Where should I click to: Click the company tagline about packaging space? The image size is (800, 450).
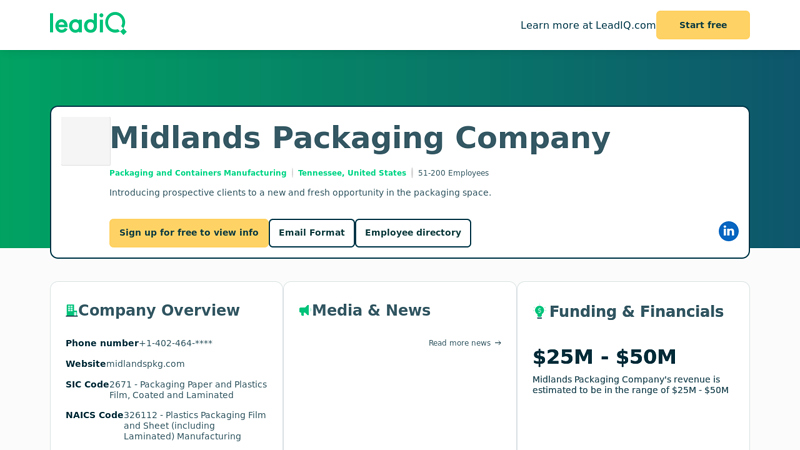300,193
